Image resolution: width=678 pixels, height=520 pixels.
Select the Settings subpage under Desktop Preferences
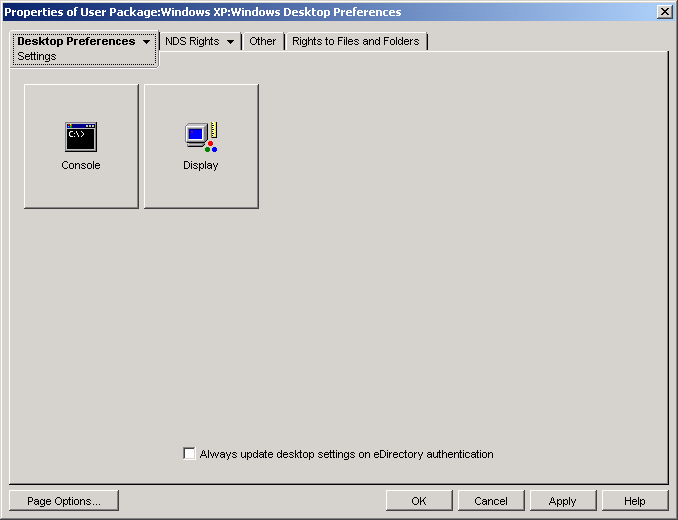tap(37, 57)
